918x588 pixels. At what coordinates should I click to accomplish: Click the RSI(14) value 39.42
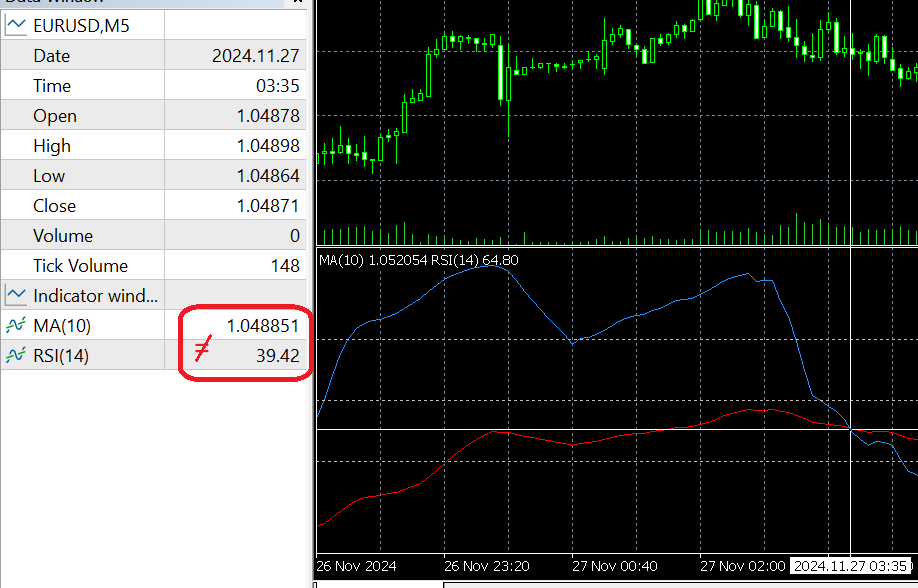tap(278, 355)
